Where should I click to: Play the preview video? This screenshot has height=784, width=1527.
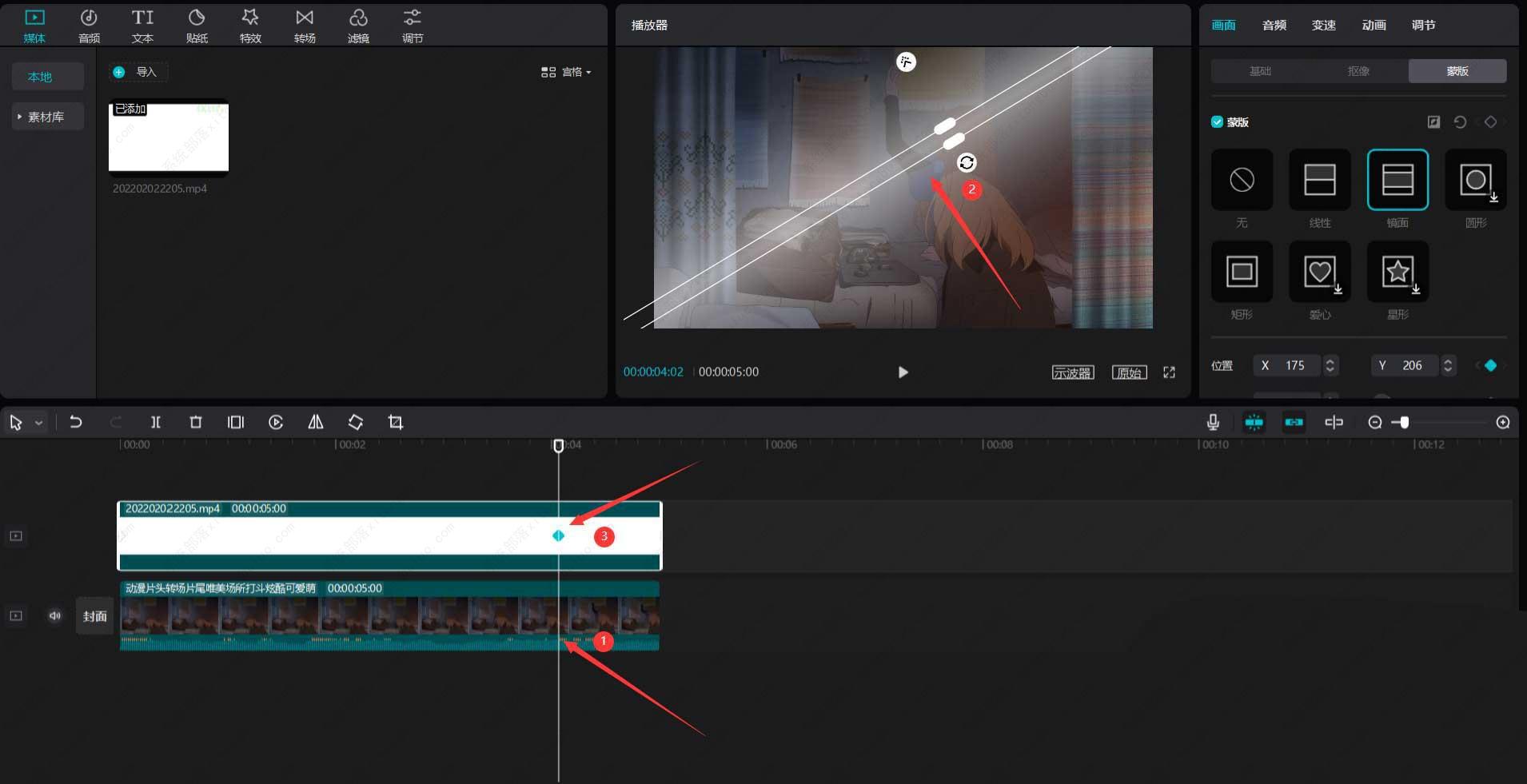pyautogui.click(x=903, y=372)
